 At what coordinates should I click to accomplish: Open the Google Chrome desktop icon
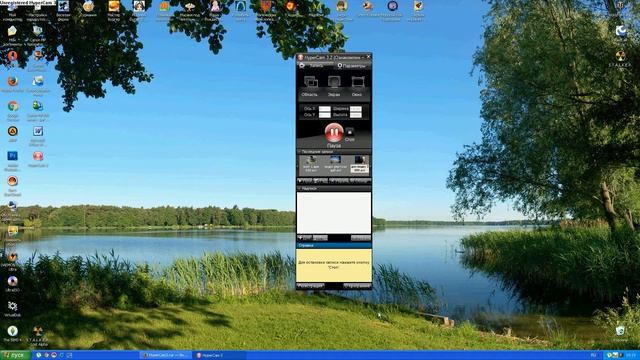point(13,106)
